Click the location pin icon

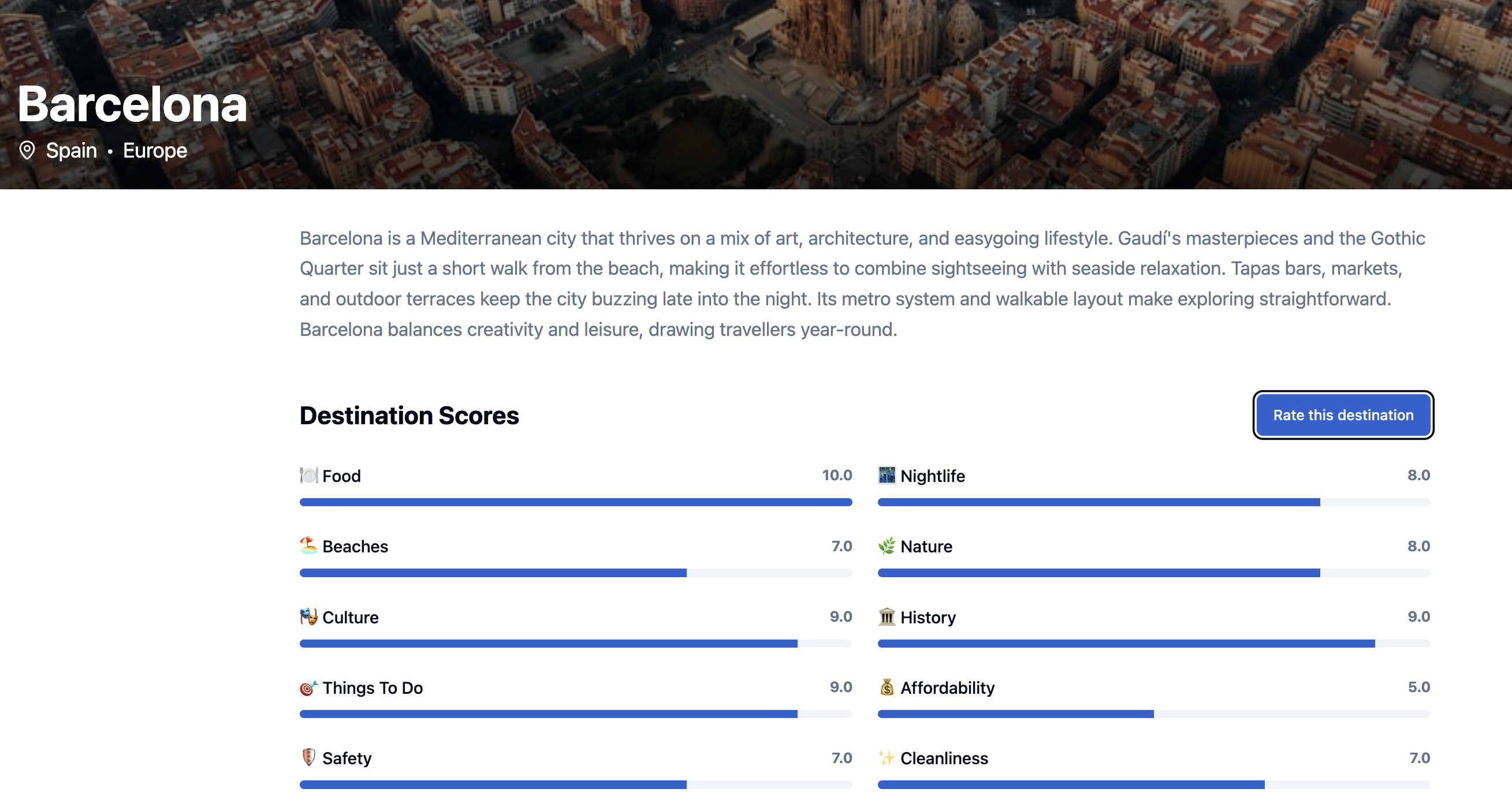pos(27,150)
